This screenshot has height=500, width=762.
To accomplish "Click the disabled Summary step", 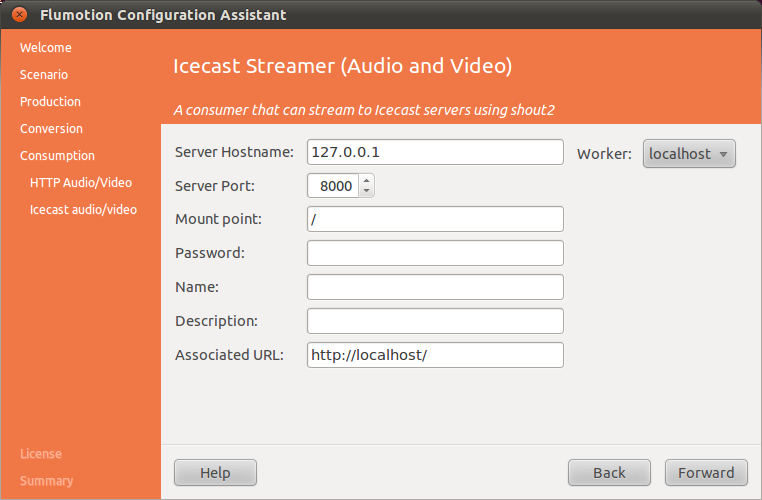I will point(46,481).
